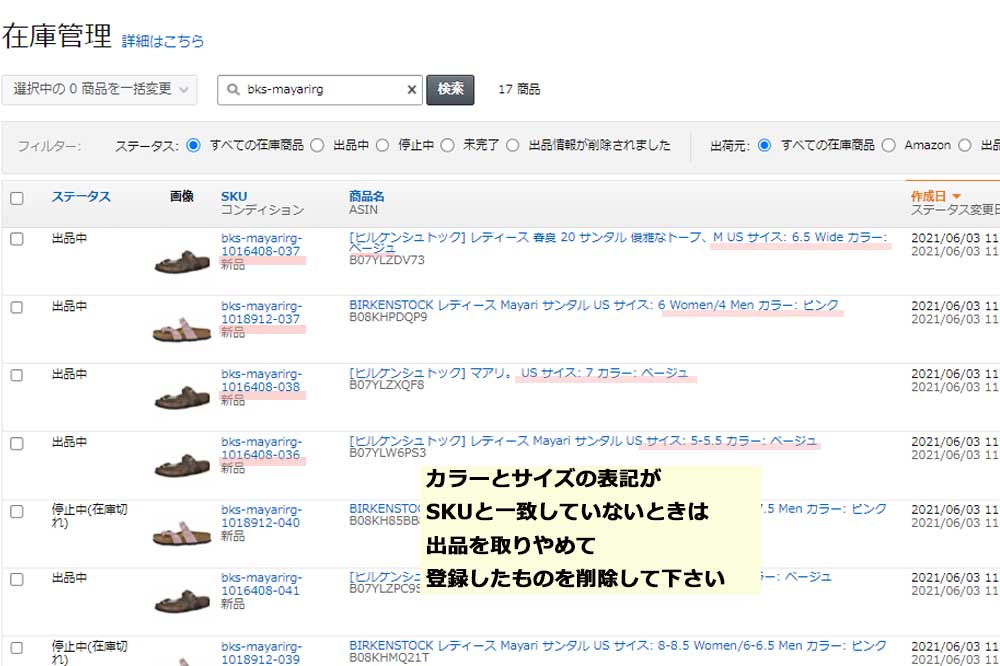Click the ASIN text B08KHPDQP9
The width and height of the screenshot is (1000, 666).
388,317
